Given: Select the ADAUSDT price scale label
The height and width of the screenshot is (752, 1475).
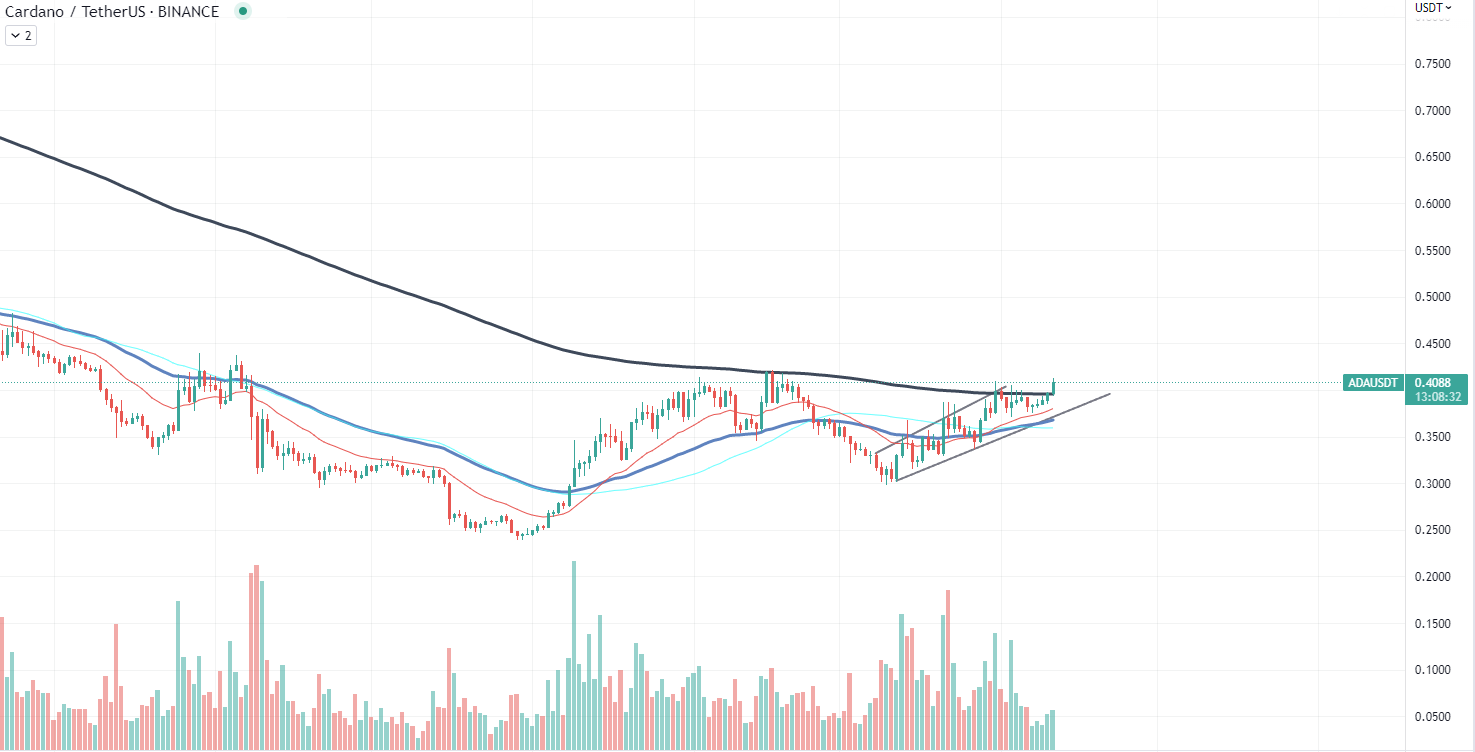Looking at the screenshot, I should [1373, 383].
